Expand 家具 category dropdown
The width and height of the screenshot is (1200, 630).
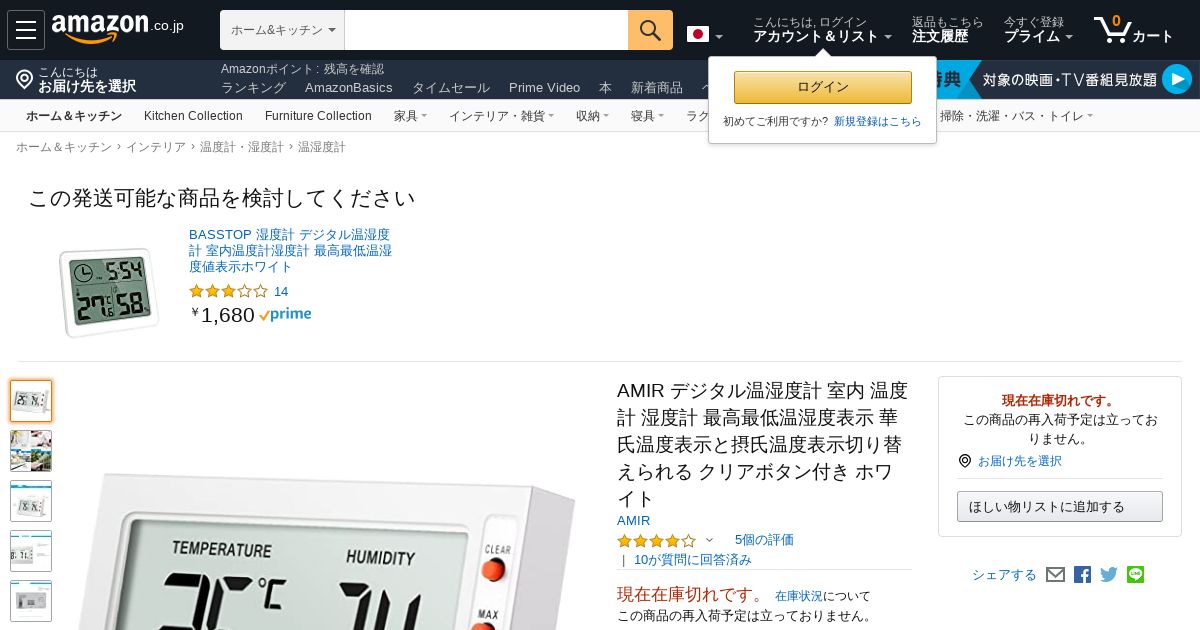[410, 116]
